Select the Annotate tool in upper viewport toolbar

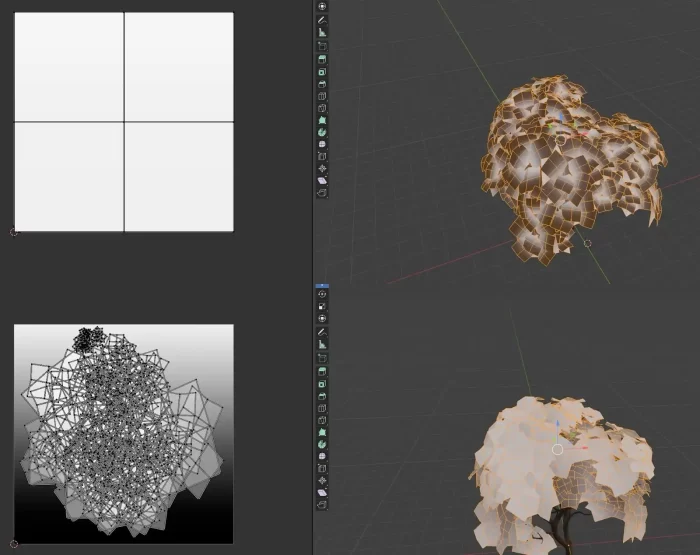pyautogui.click(x=322, y=19)
